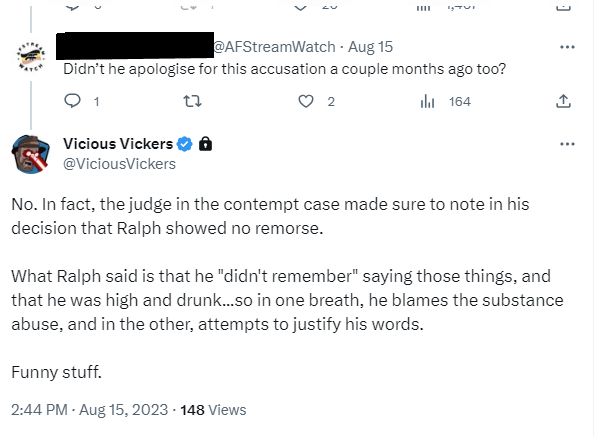The width and height of the screenshot is (602, 436).
Task: Click the @AFStreamWatch handle link
Action: [x=274, y=47]
